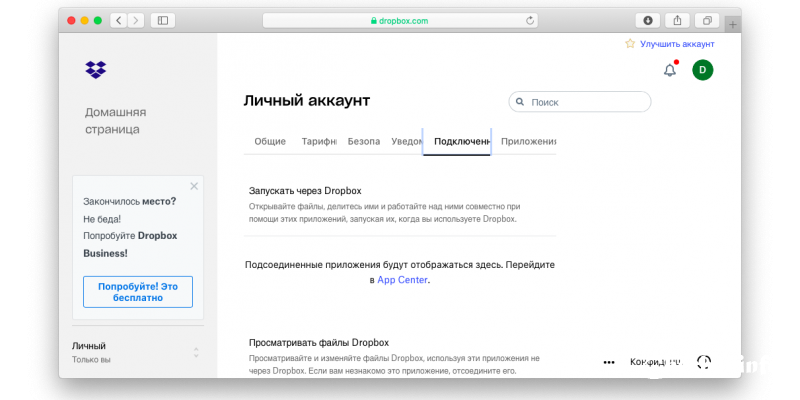
Task: Click the magnifier icon in search field
Action: click(520, 102)
